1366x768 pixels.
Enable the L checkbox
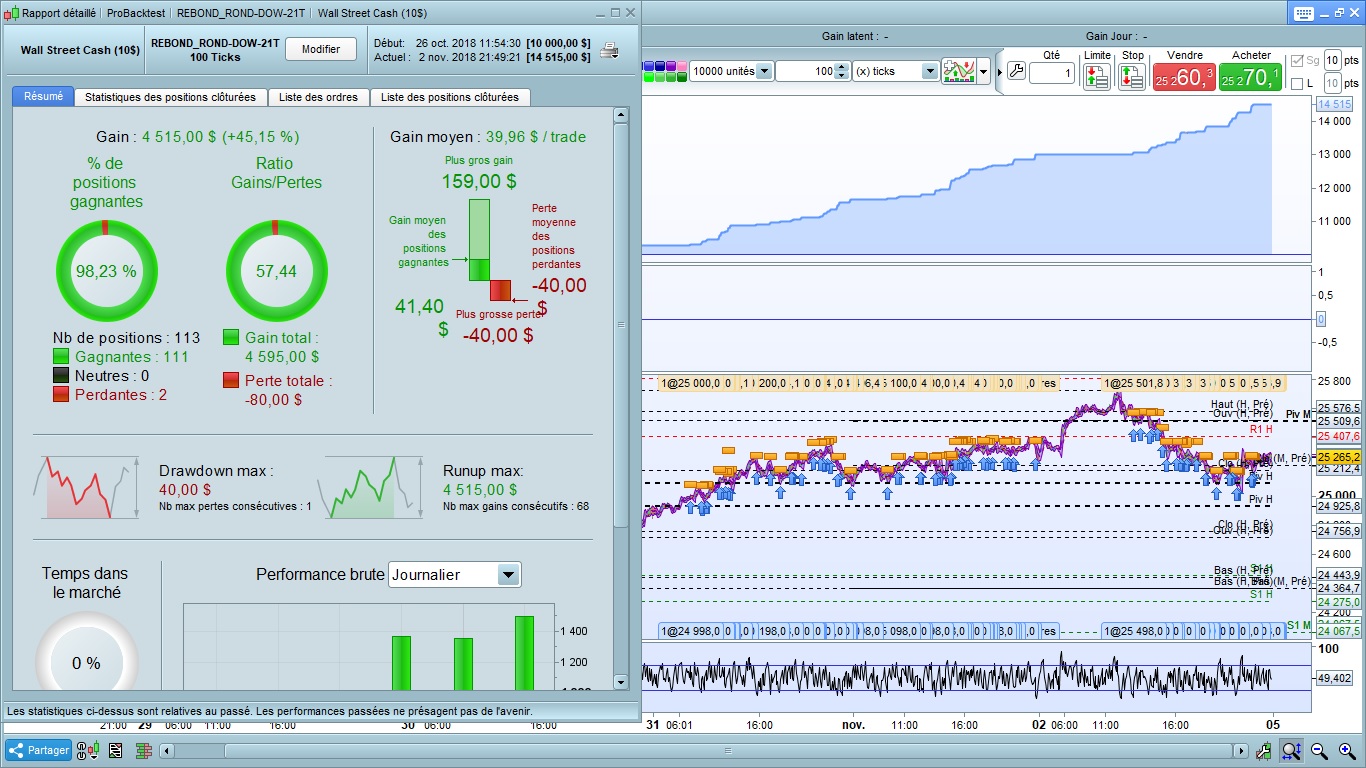click(x=1297, y=84)
